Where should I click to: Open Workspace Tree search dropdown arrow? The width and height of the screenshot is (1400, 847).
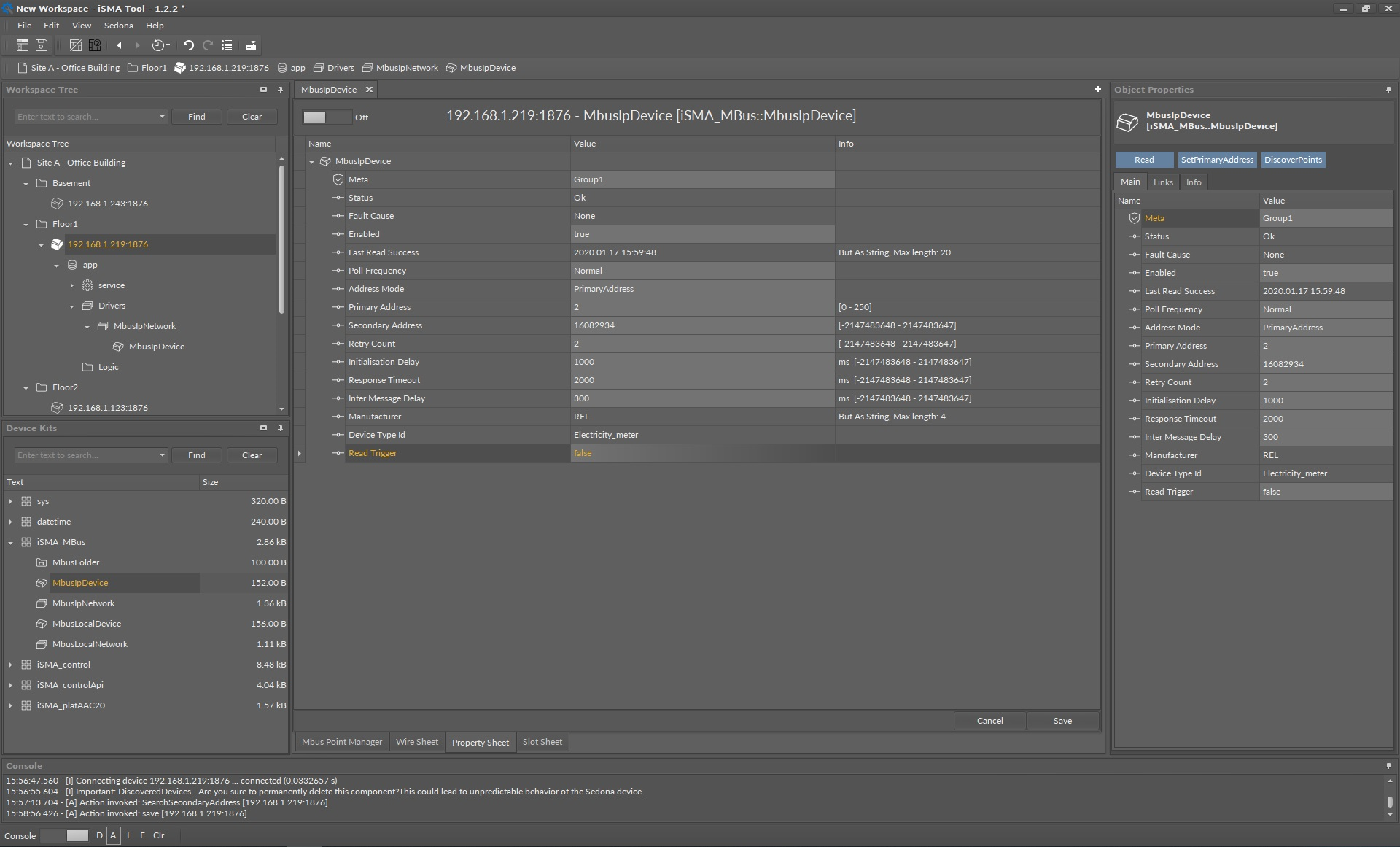point(162,117)
